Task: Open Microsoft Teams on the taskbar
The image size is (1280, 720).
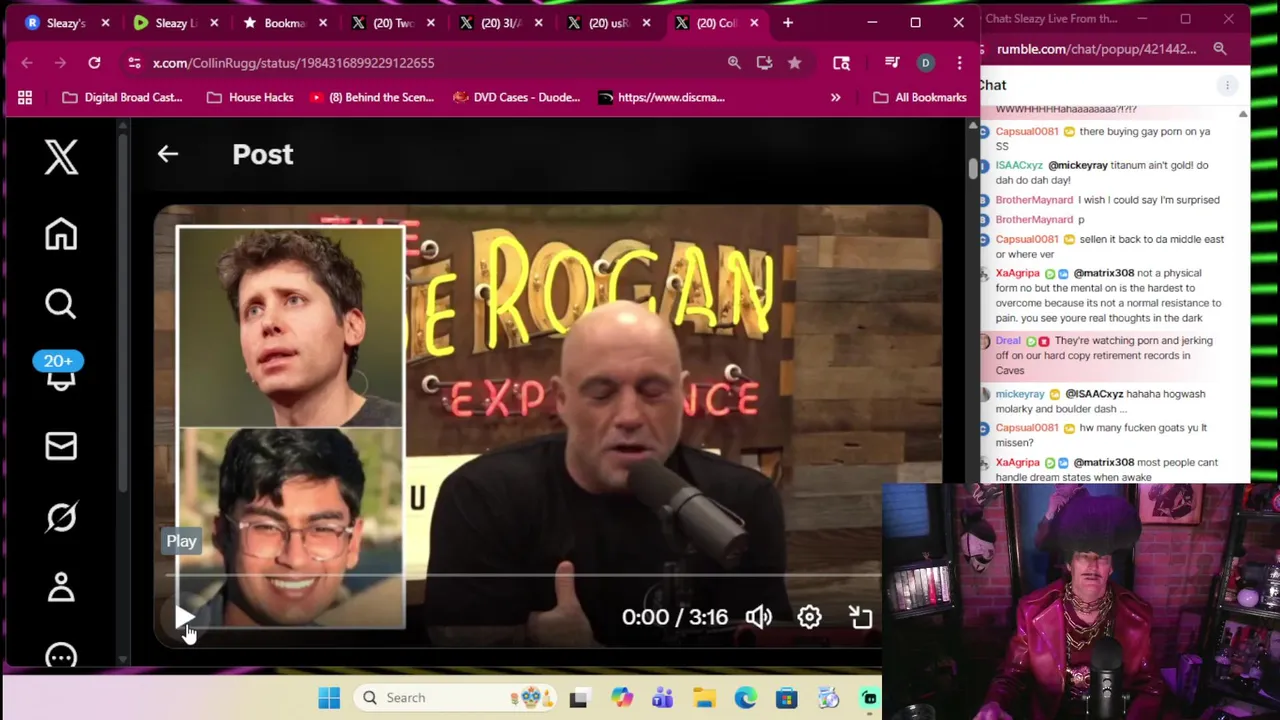Action: (x=662, y=697)
